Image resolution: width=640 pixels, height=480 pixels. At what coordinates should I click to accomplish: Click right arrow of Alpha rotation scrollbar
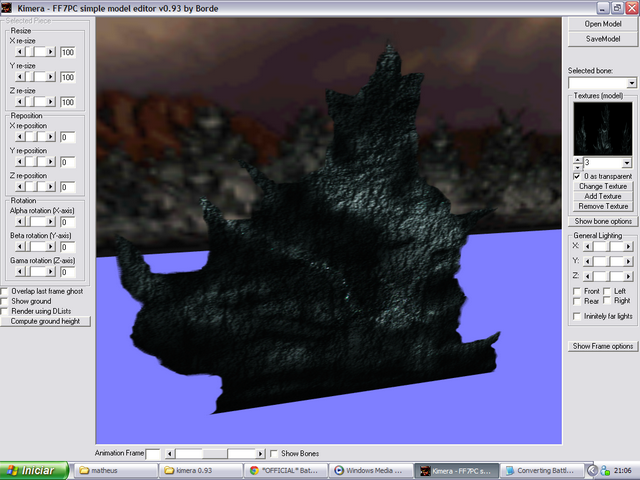51,222
